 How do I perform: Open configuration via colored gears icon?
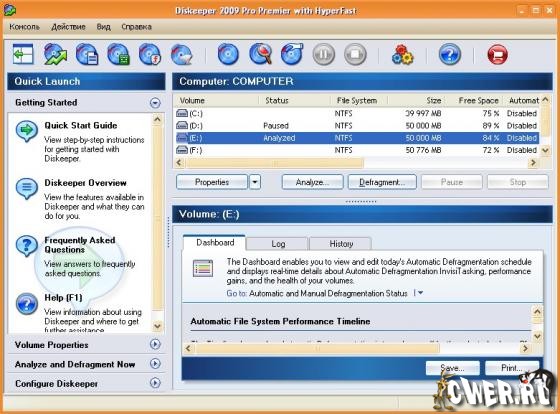click(x=402, y=54)
